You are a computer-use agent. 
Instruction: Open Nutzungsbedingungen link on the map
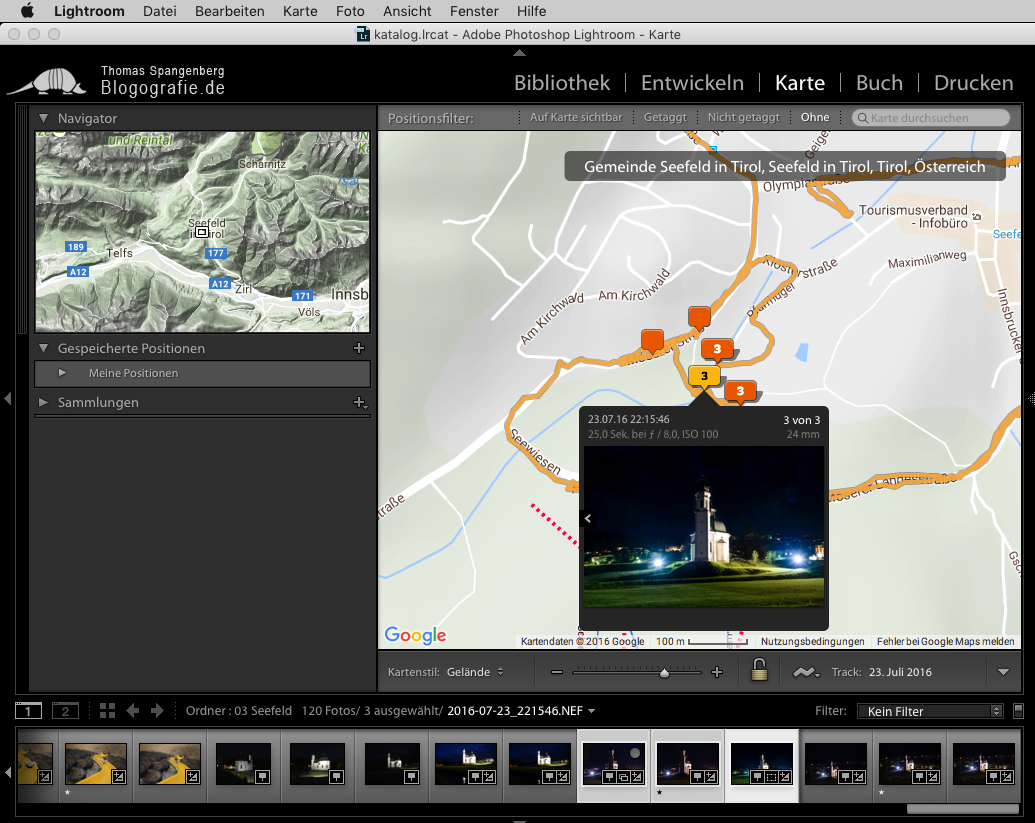[812, 642]
